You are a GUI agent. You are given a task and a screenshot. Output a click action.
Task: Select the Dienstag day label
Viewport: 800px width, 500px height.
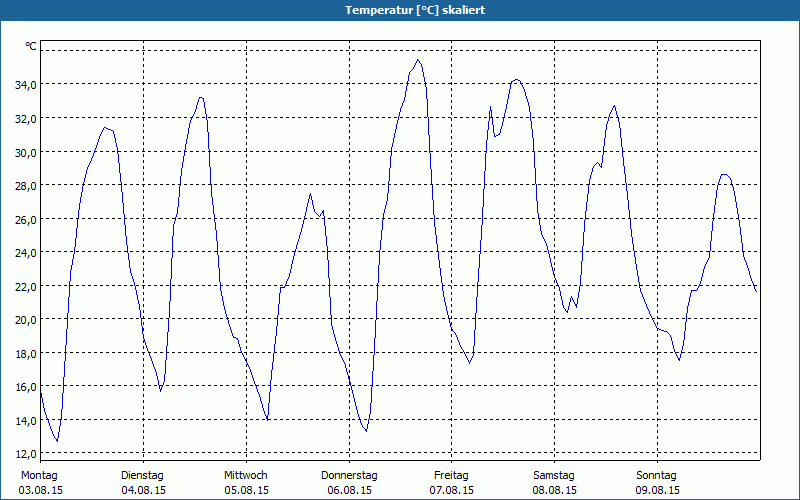142,476
